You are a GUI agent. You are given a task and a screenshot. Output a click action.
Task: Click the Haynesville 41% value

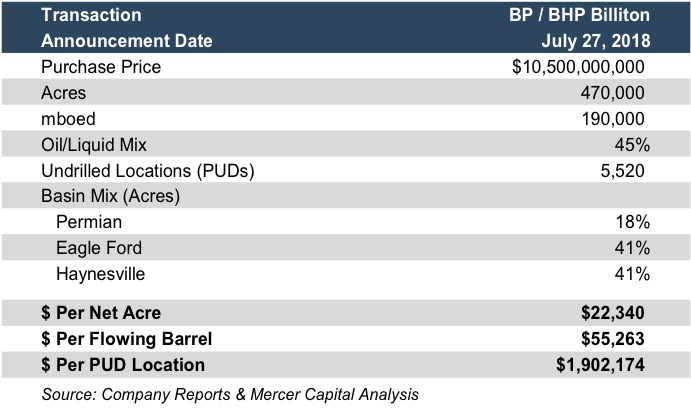(x=634, y=274)
